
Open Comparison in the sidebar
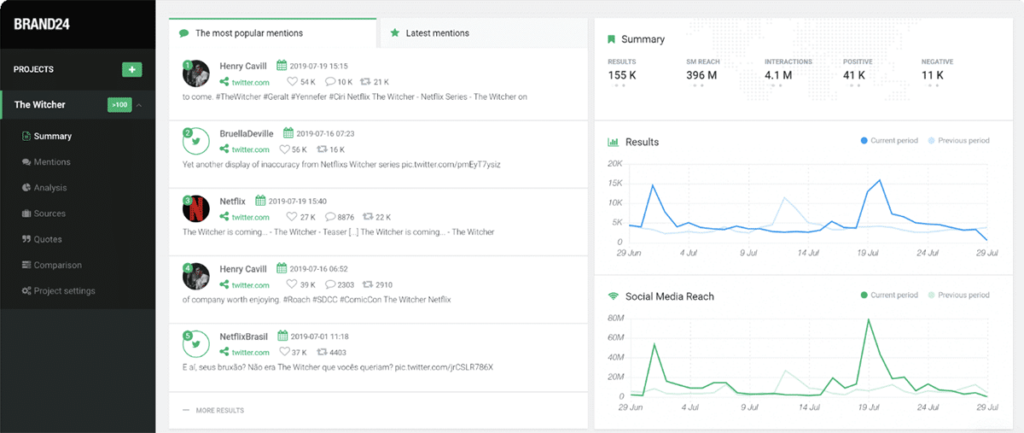tap(58, 265)
